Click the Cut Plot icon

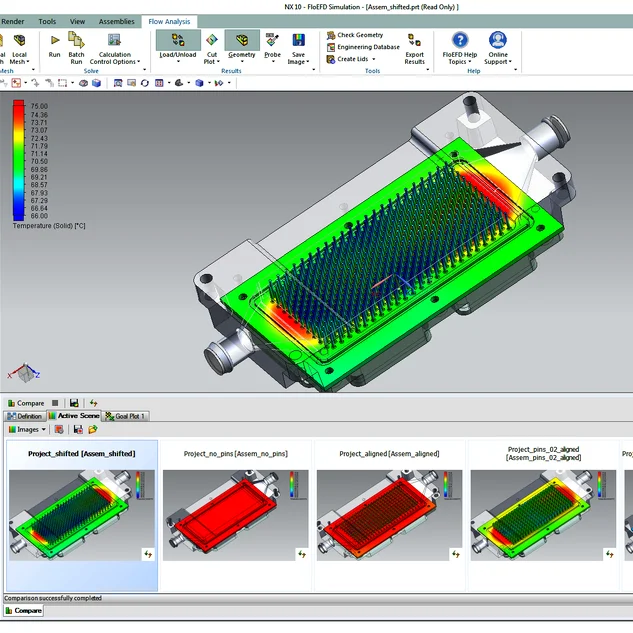tap(212, 40)
